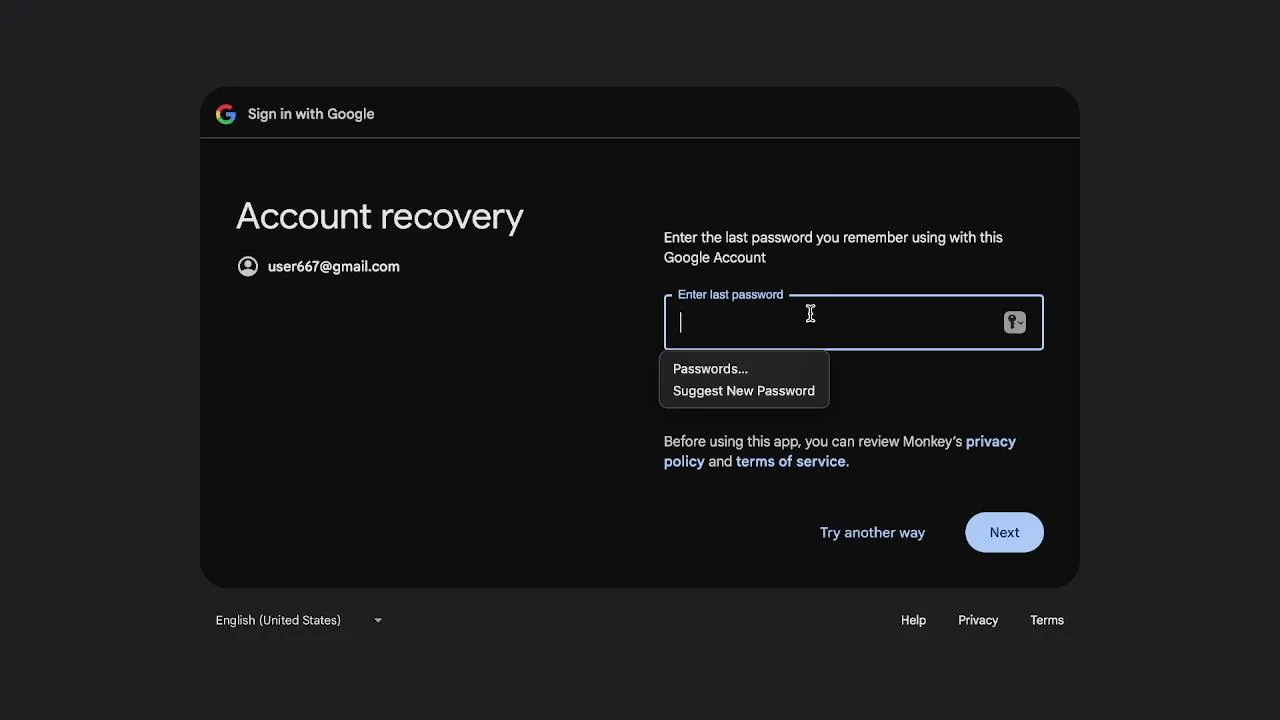This screenshot has height=720, width=1280.
Task: Click the user667@gmail.com account text
Action: (333, 266)
